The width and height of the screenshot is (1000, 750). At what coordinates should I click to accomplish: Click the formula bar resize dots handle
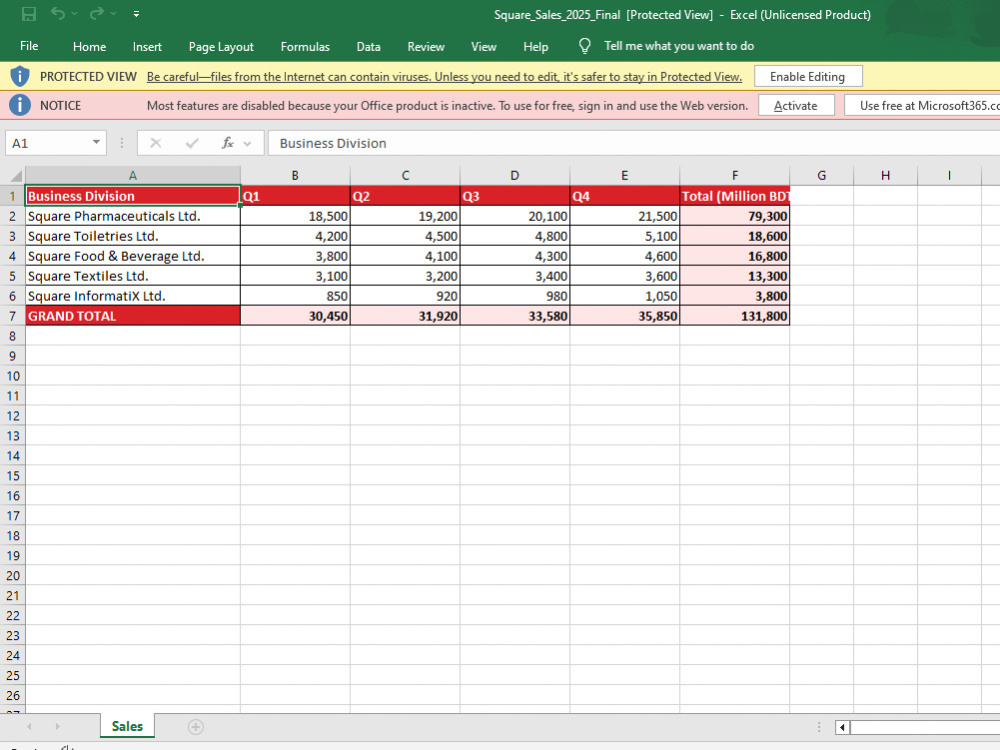122,143
